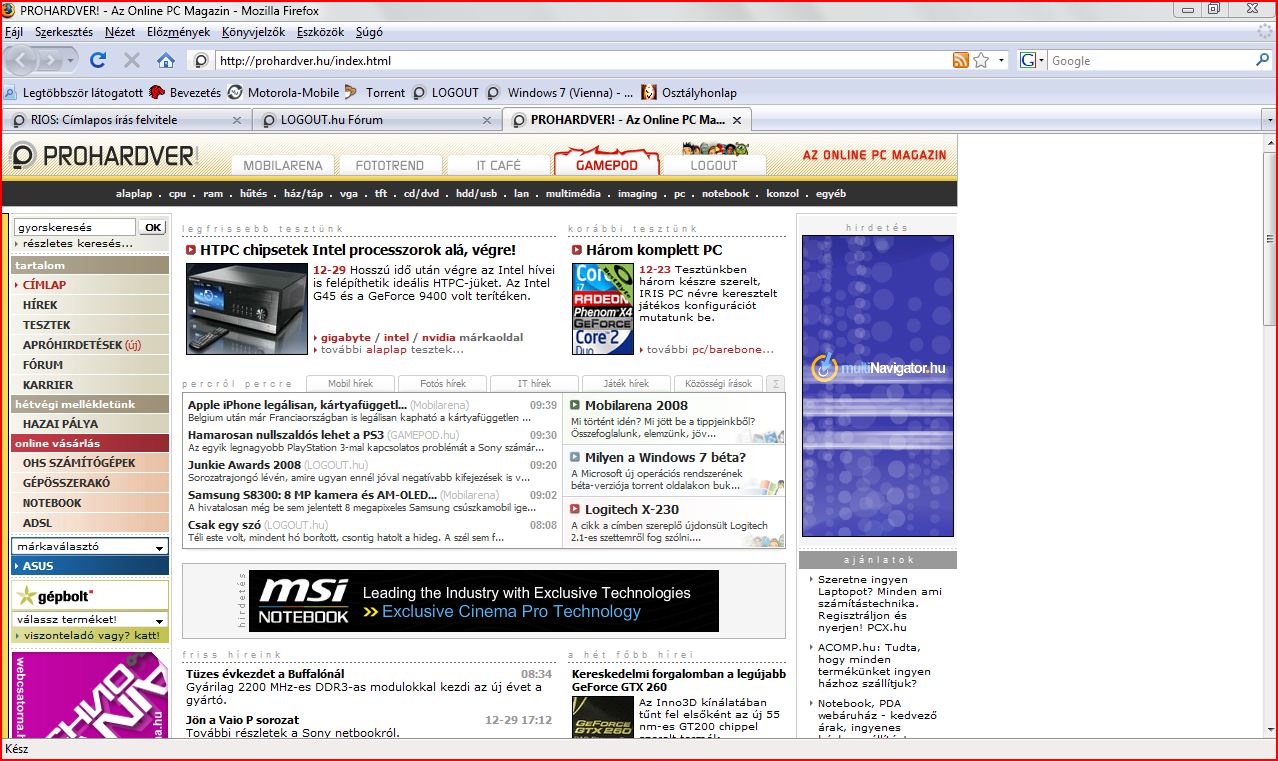1278x761 pixels.
Task: Switch to the LOGOUT.hu Fórum tab
Action: pos(376,120)
